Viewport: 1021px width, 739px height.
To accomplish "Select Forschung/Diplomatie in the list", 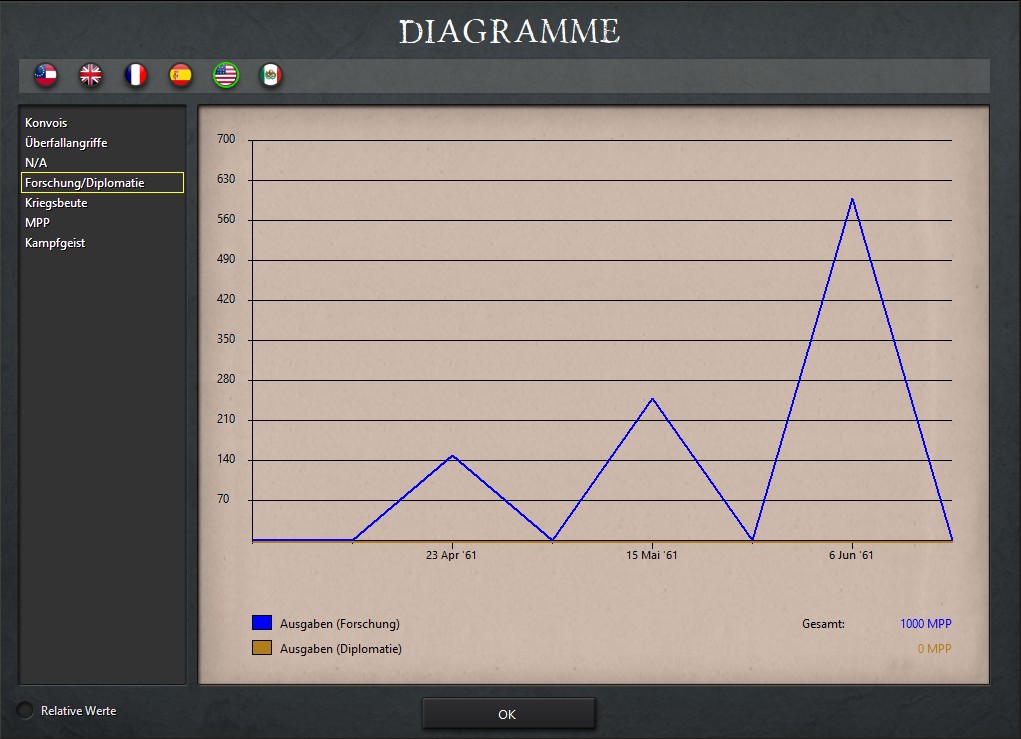I will (103, 183).
